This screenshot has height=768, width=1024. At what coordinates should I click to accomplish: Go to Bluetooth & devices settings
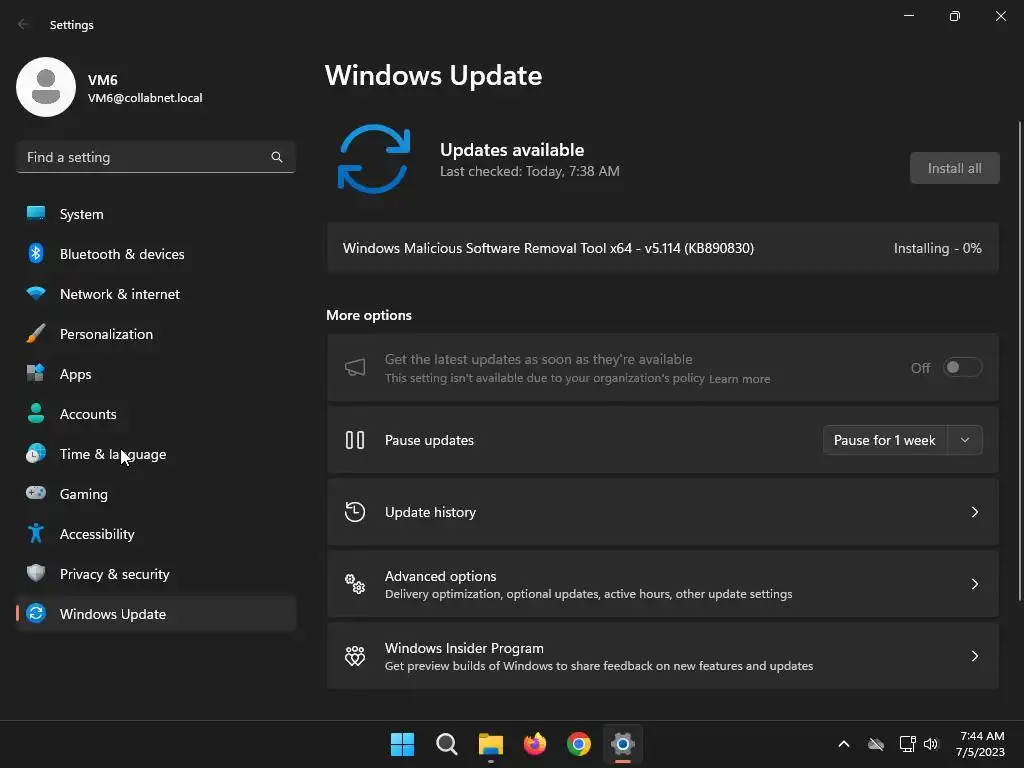pos(156,253)
